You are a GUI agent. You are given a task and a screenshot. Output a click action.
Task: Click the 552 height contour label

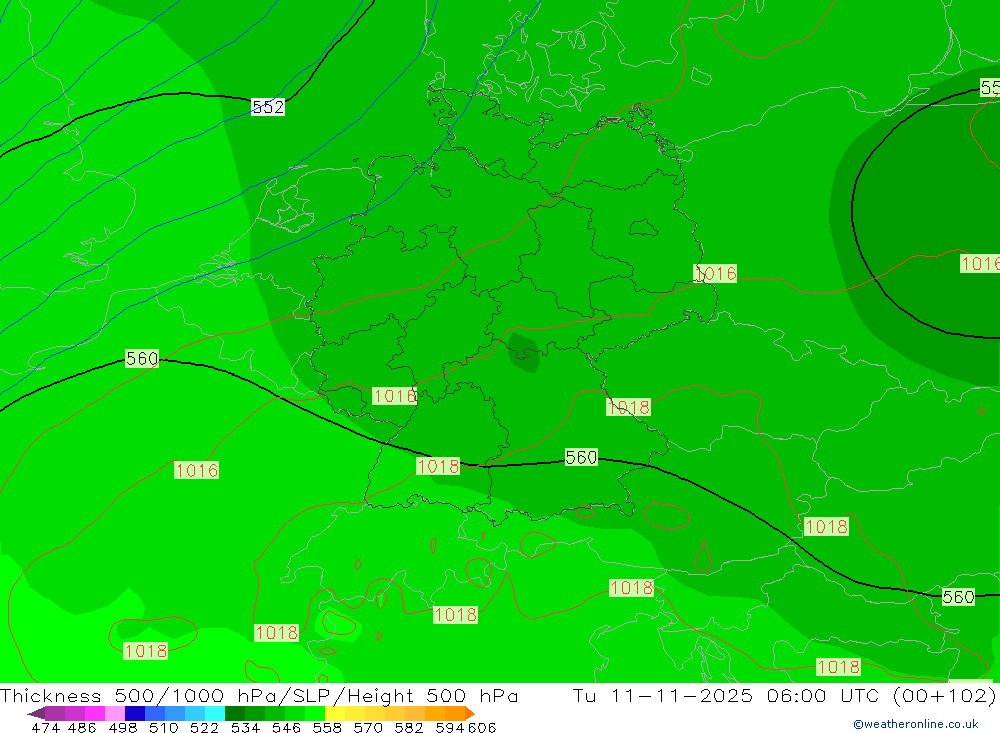[x=268, y=107]
